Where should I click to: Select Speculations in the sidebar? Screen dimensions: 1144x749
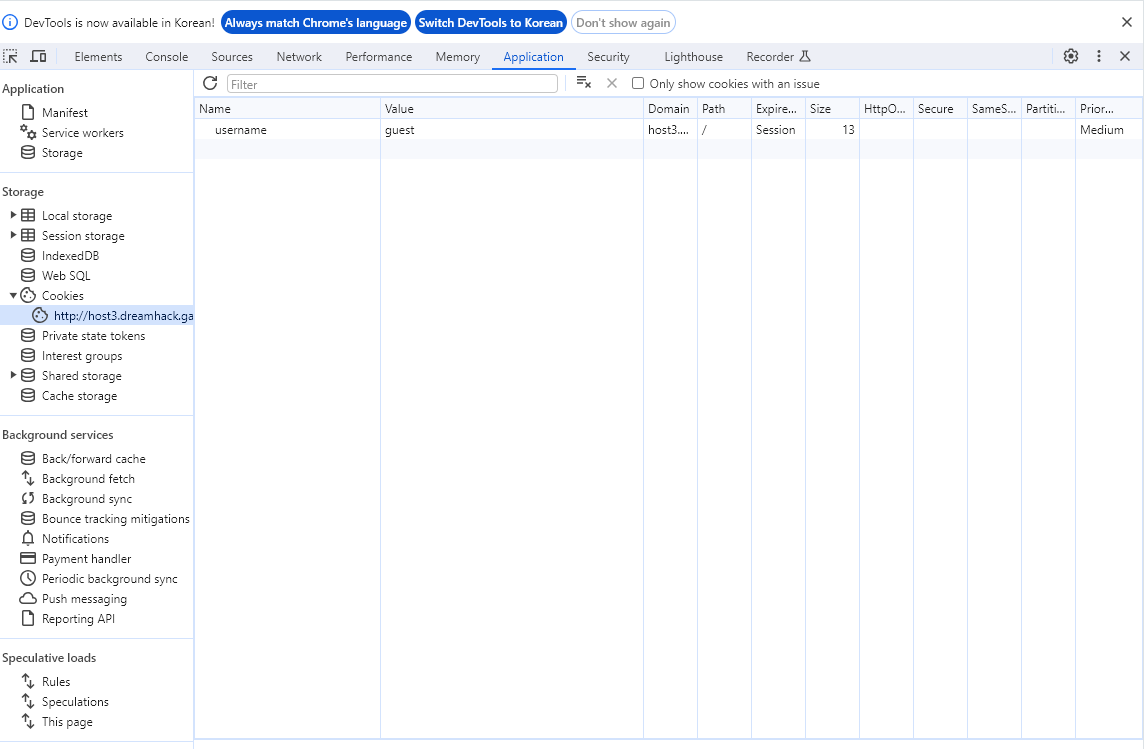tap(75, 702)
